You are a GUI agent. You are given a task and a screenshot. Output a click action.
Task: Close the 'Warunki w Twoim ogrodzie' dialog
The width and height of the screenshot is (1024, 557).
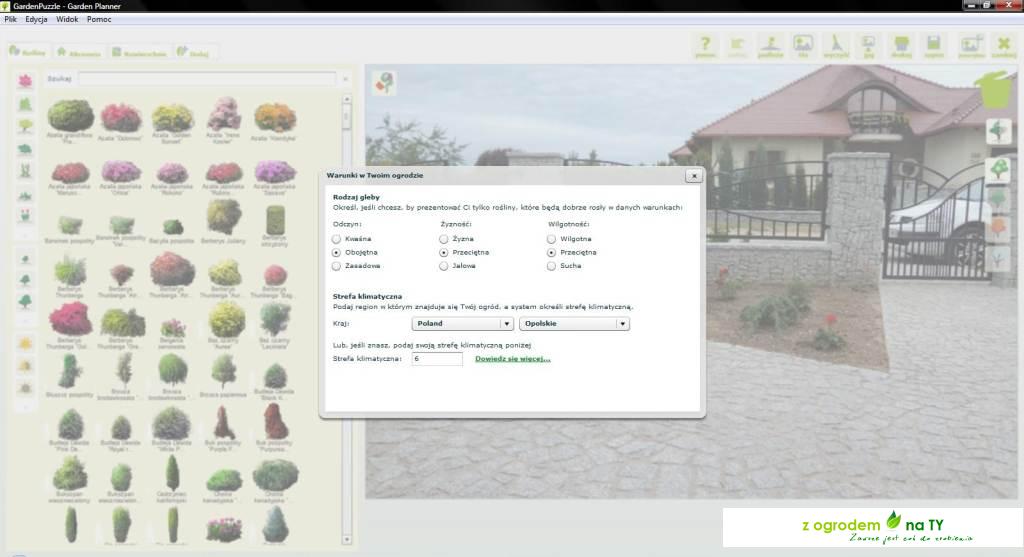click(693, 176)
